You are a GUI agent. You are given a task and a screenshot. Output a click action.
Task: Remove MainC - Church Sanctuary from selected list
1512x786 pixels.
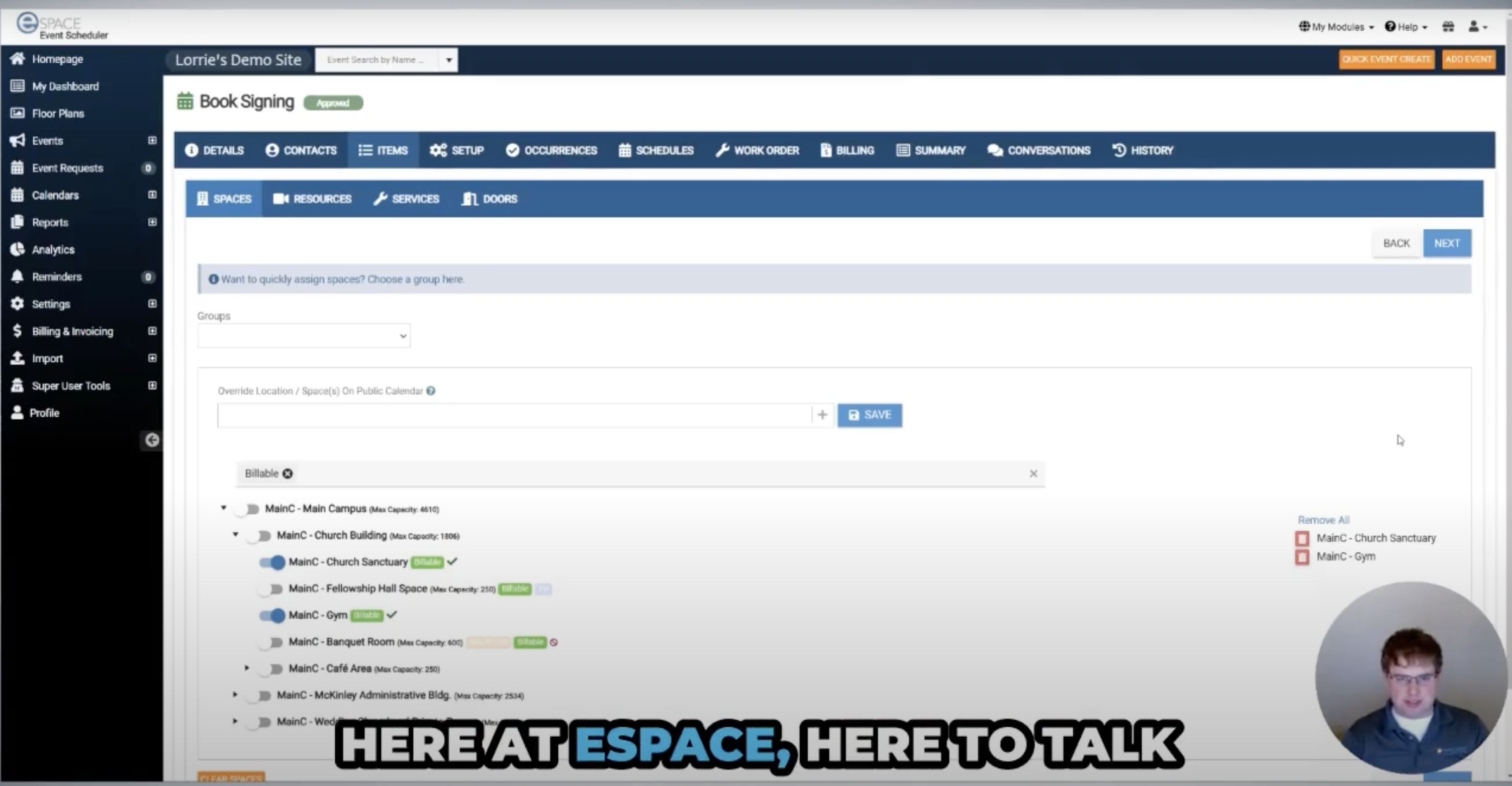coord(1302,538)
